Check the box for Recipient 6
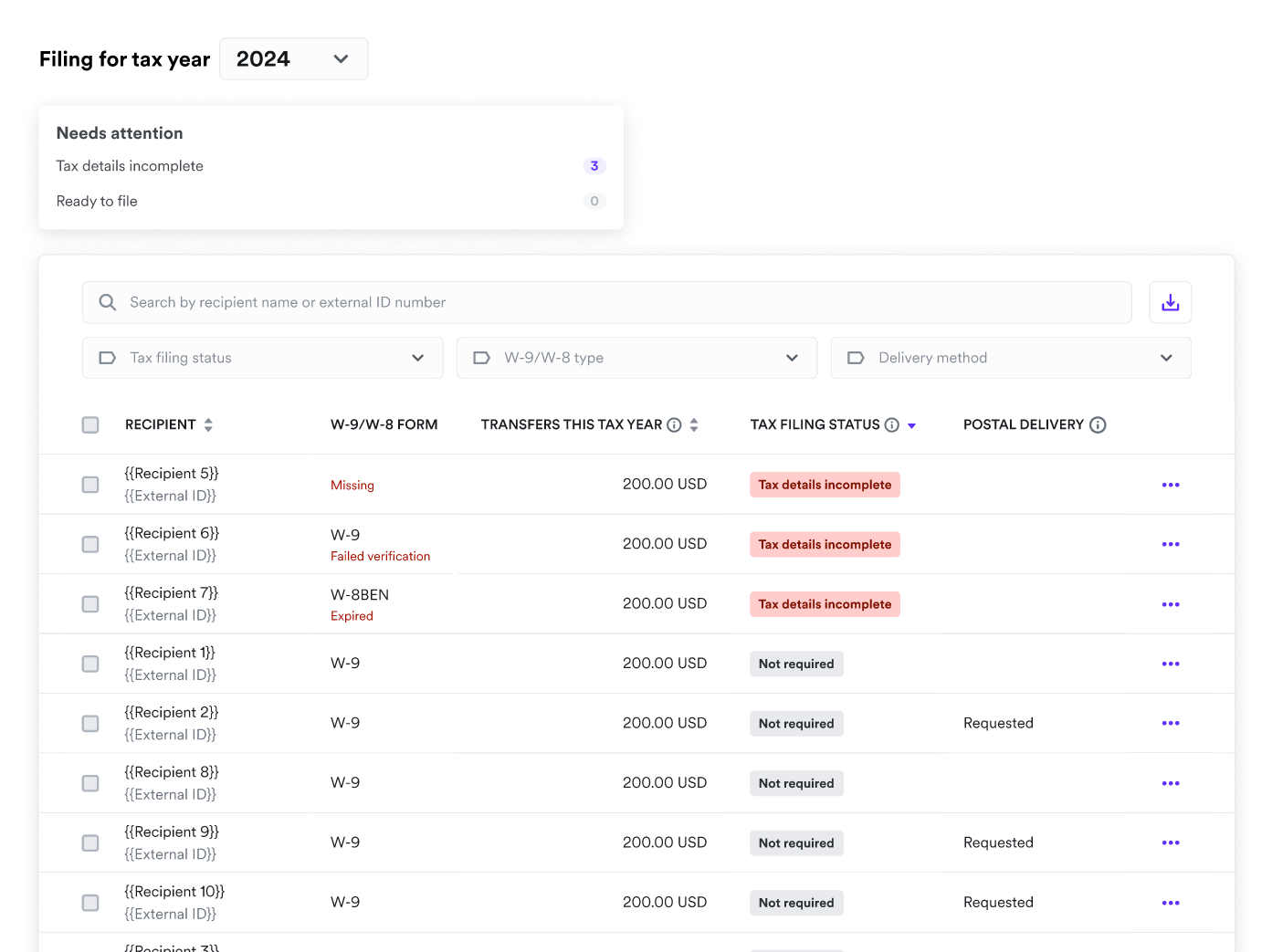The image size is (1272, 952). coord(90,544)
